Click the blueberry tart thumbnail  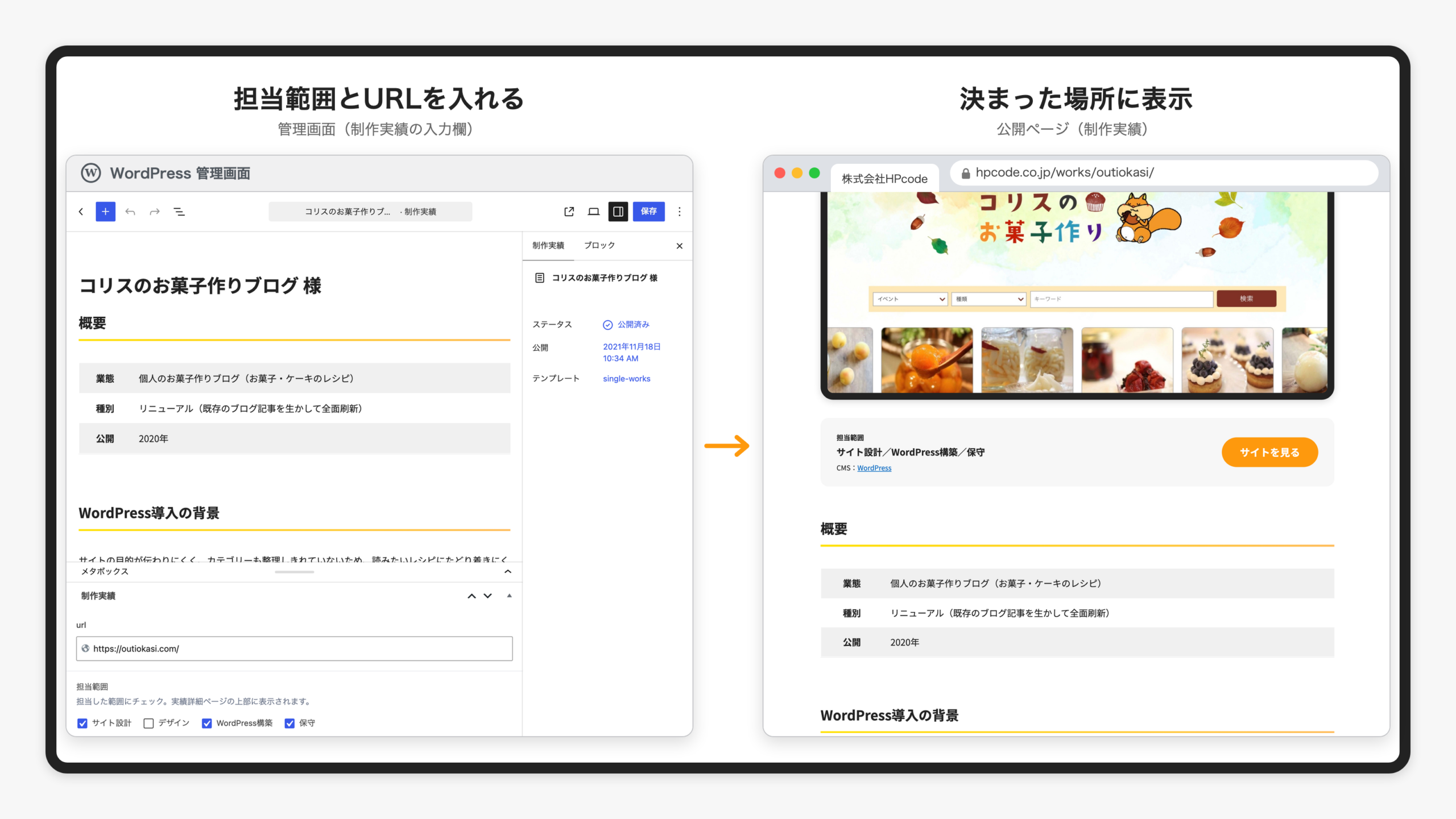1227,360
